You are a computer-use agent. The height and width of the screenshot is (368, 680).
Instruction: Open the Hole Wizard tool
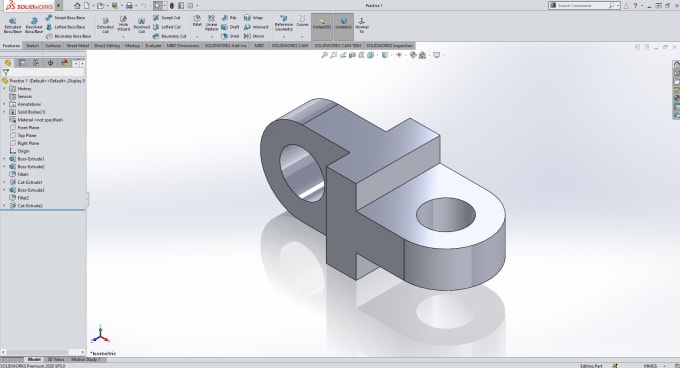coord(123,24)
